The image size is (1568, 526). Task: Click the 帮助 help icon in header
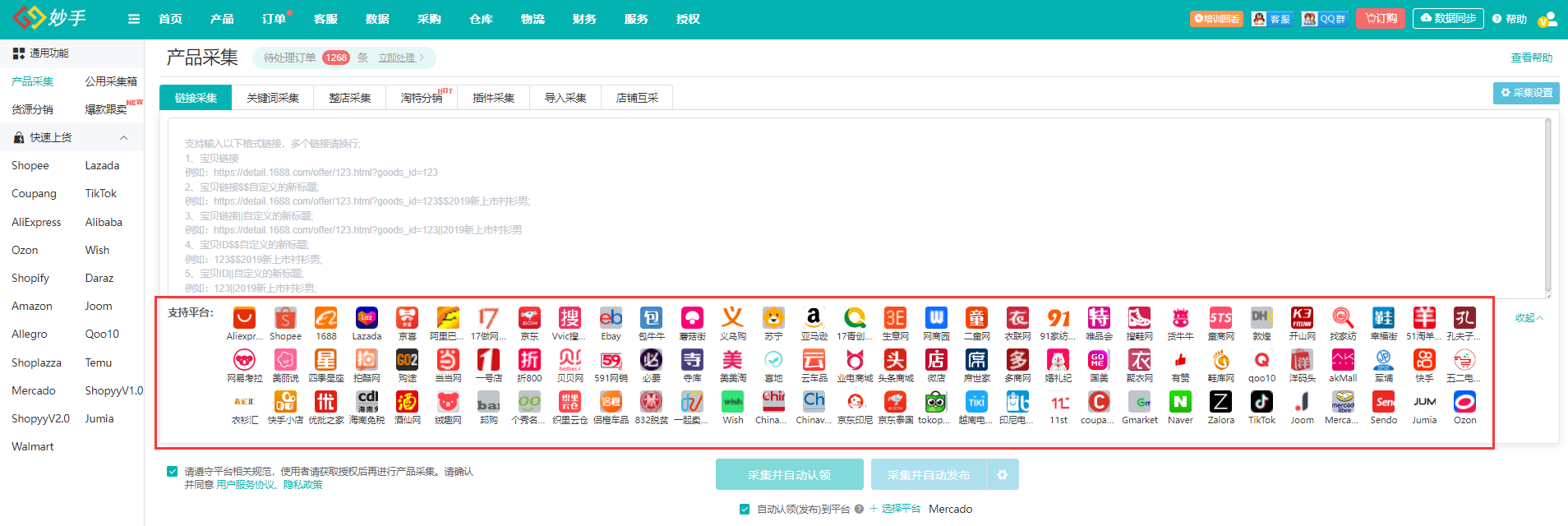click(1510, 19)
